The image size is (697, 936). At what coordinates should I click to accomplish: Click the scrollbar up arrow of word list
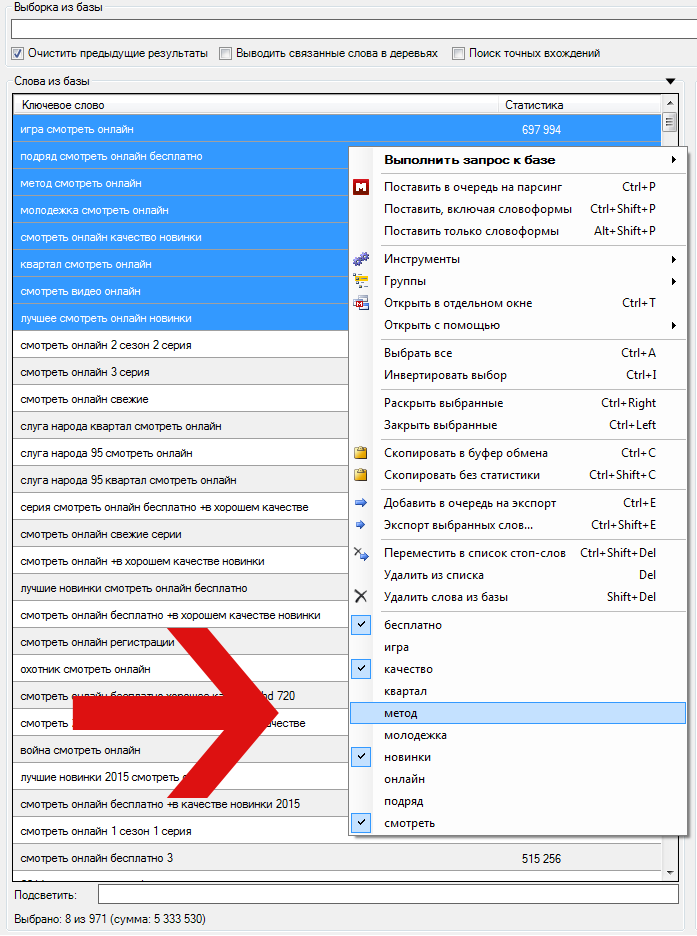click(x=670, y=103)
